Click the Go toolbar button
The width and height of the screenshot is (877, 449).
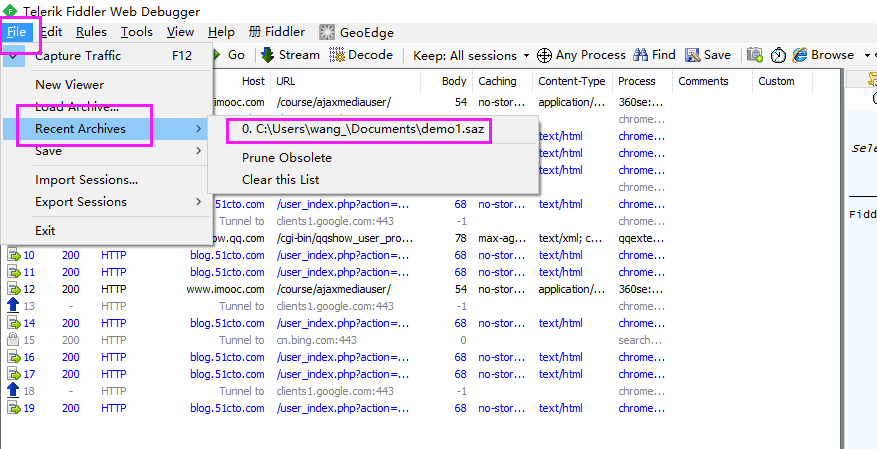(229, 55)
